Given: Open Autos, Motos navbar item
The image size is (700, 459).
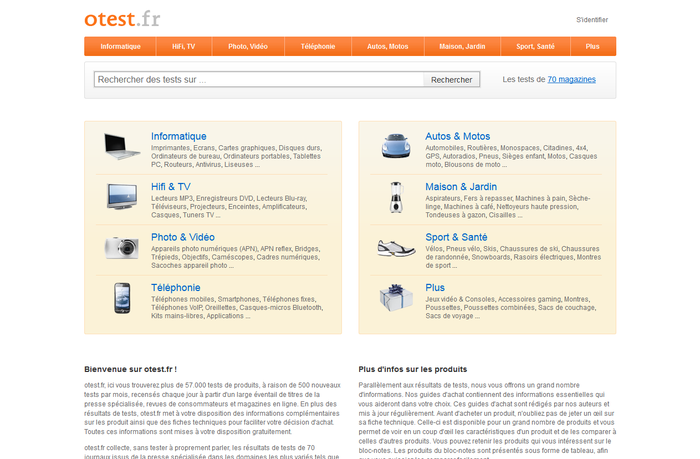Looking at the screenshot, I should tap(388, 46).
